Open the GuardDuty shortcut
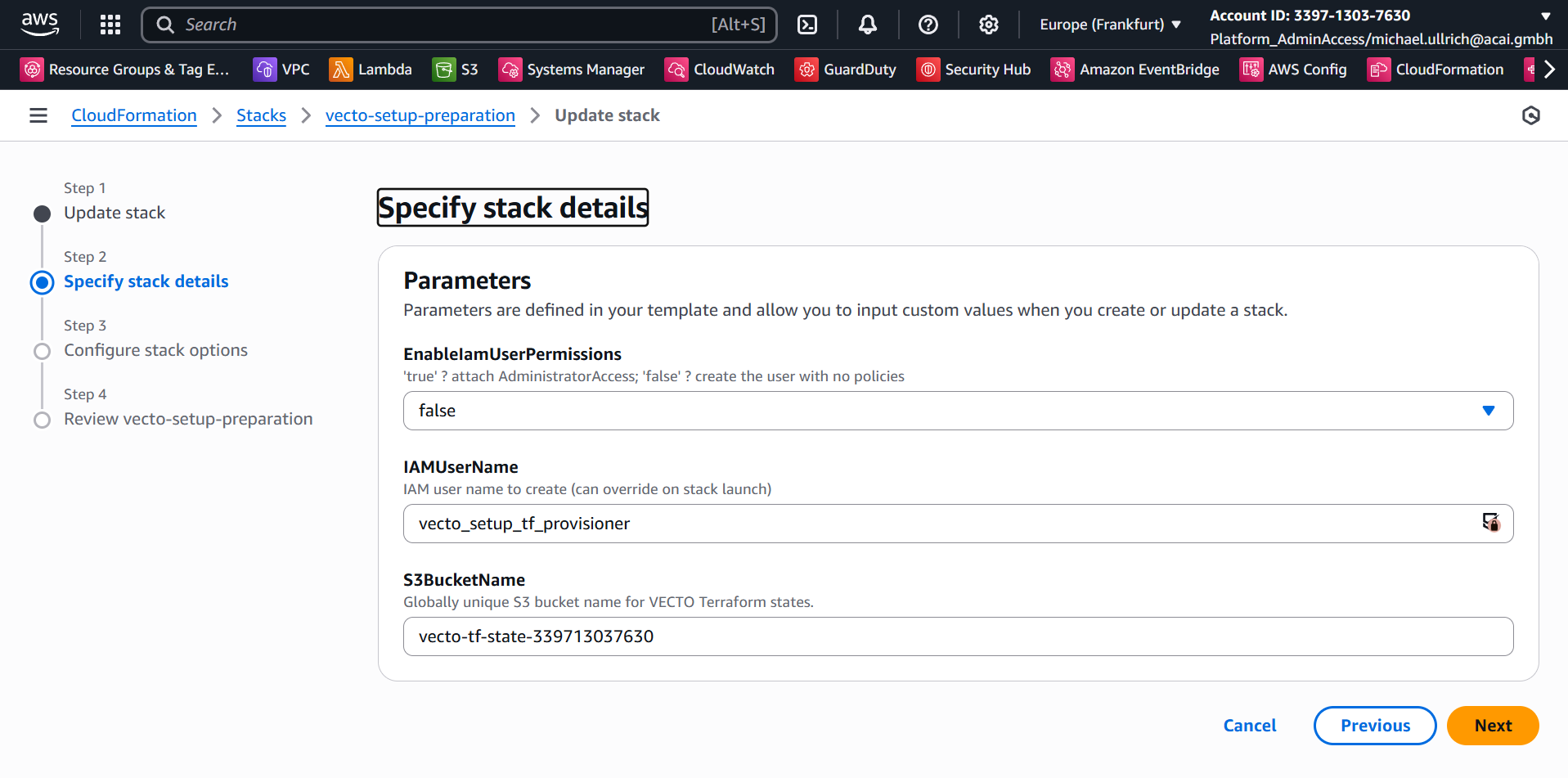The width and height of the screenshot is (1568, 778). (846, 70)
